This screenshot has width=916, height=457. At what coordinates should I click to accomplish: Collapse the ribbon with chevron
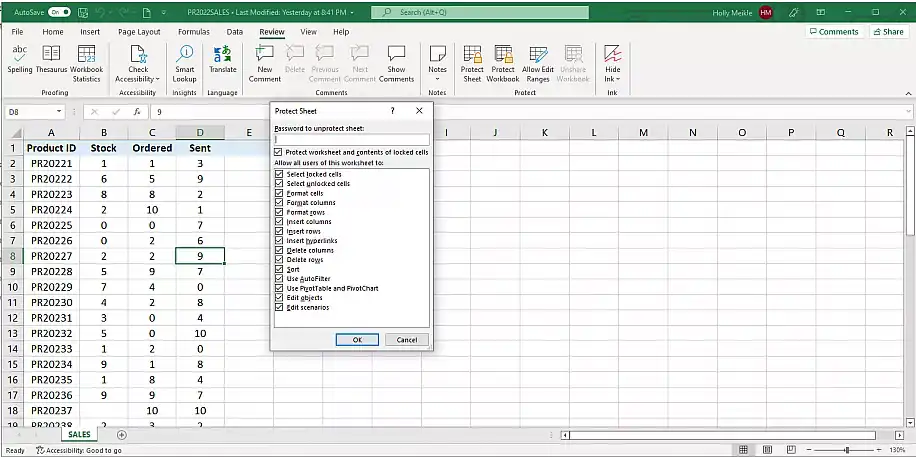pyautogui.click(x=908, y=93)
